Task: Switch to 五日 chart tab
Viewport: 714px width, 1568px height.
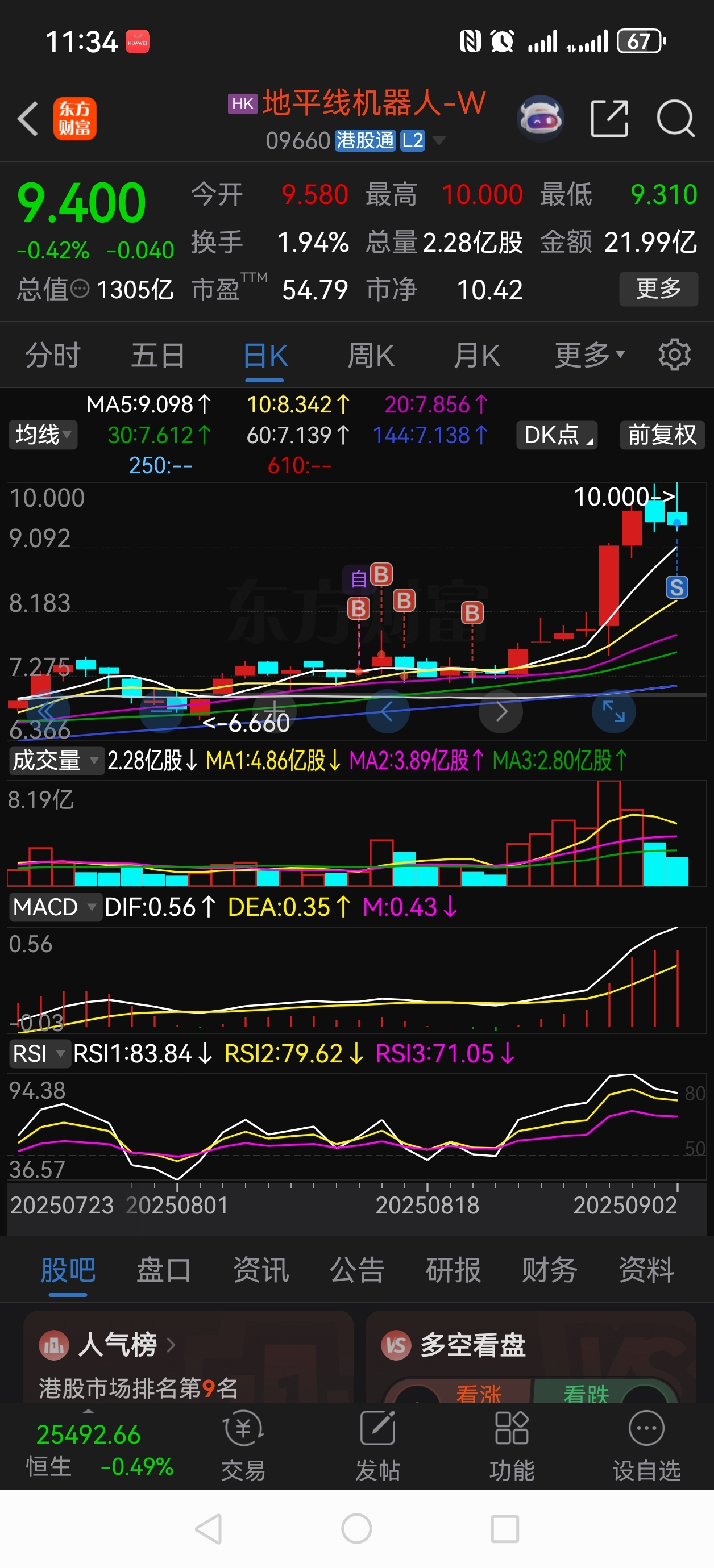Action: point(159,355)
